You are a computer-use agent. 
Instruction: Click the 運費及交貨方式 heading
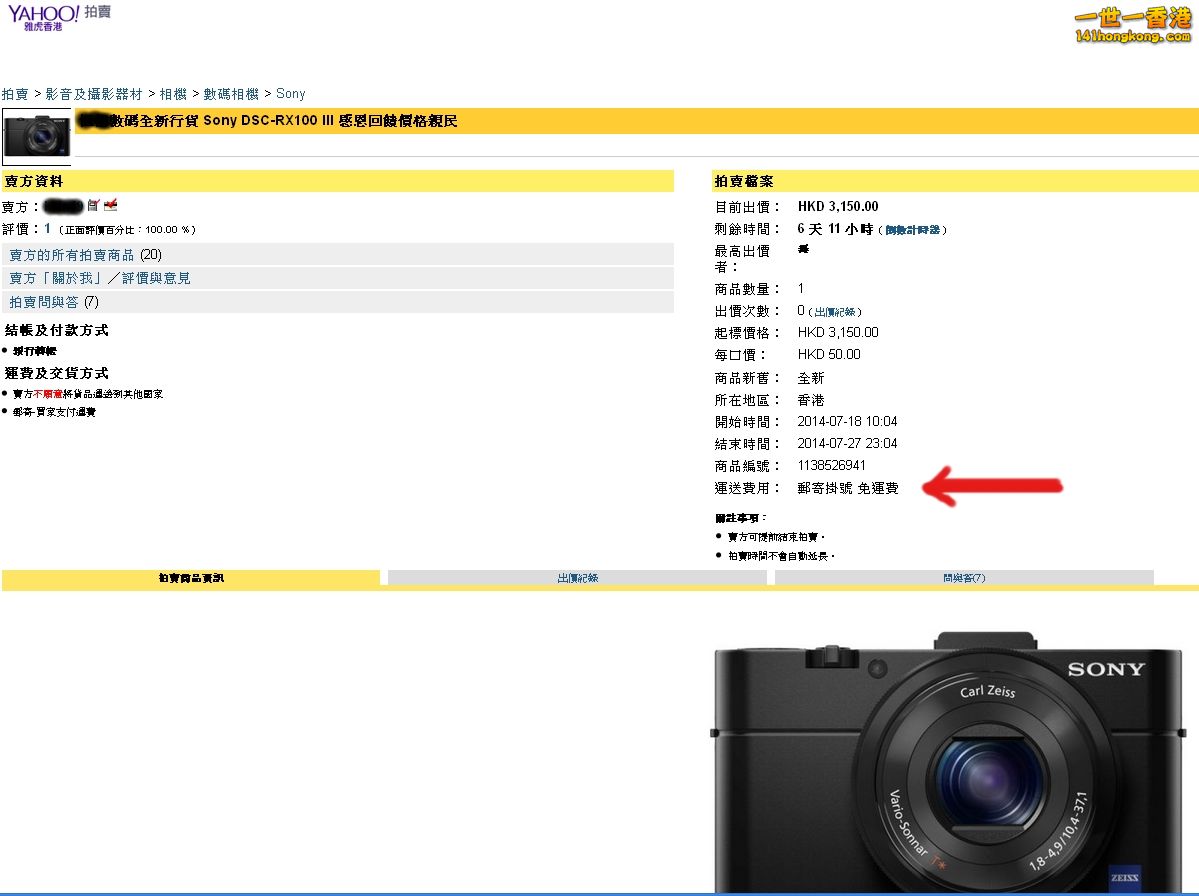pos(57,373)
